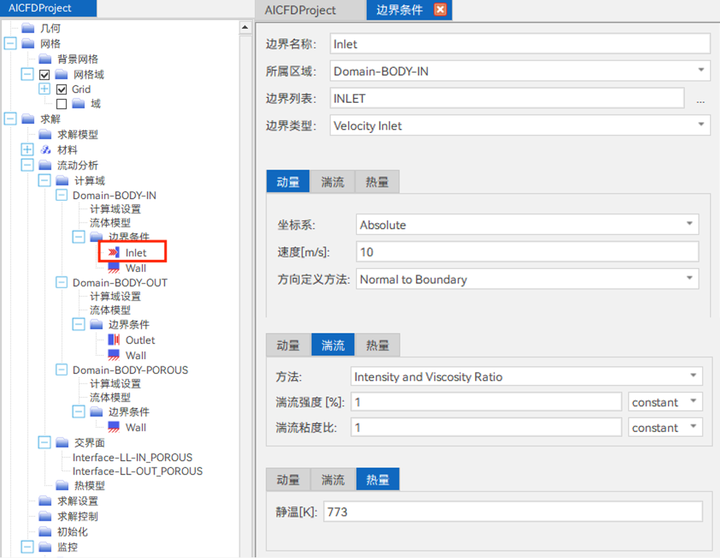Click the 求解 folder icon
This screenshot has height=558, width=720.
[28, 119]
